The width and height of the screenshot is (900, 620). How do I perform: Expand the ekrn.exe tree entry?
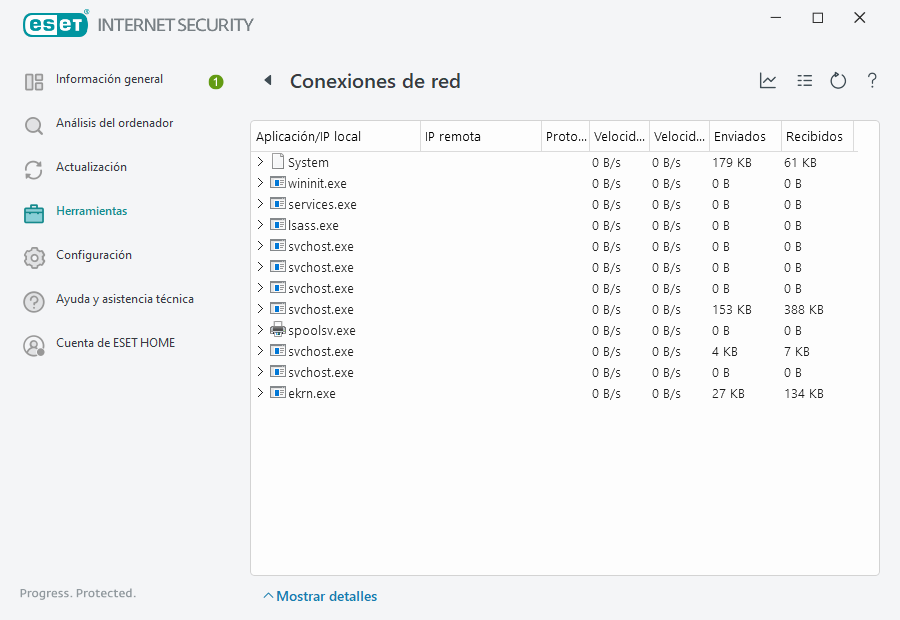pyautogui.click(x=260, y=393)
